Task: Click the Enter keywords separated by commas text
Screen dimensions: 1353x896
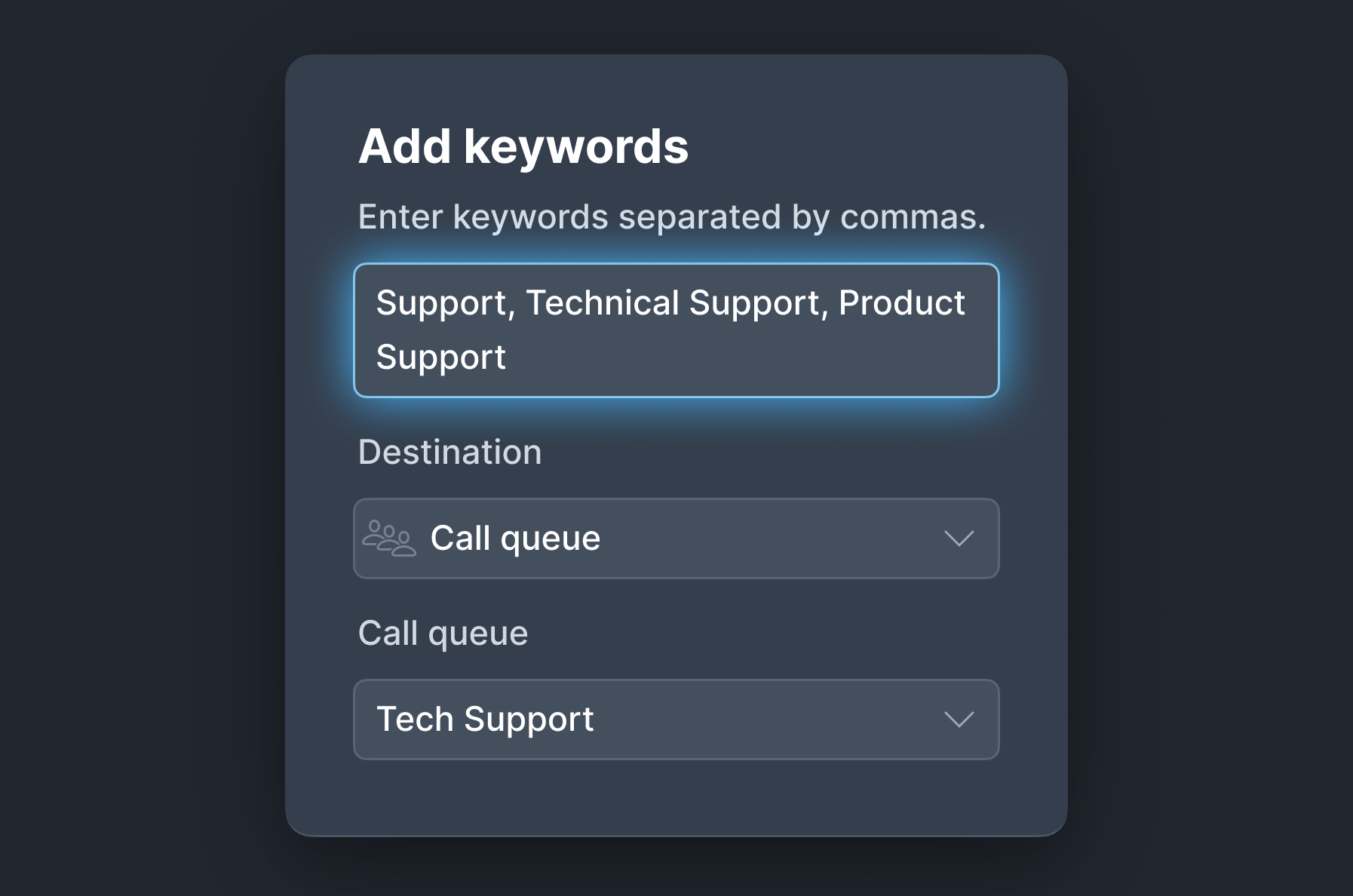Action: tap(671, 217)
